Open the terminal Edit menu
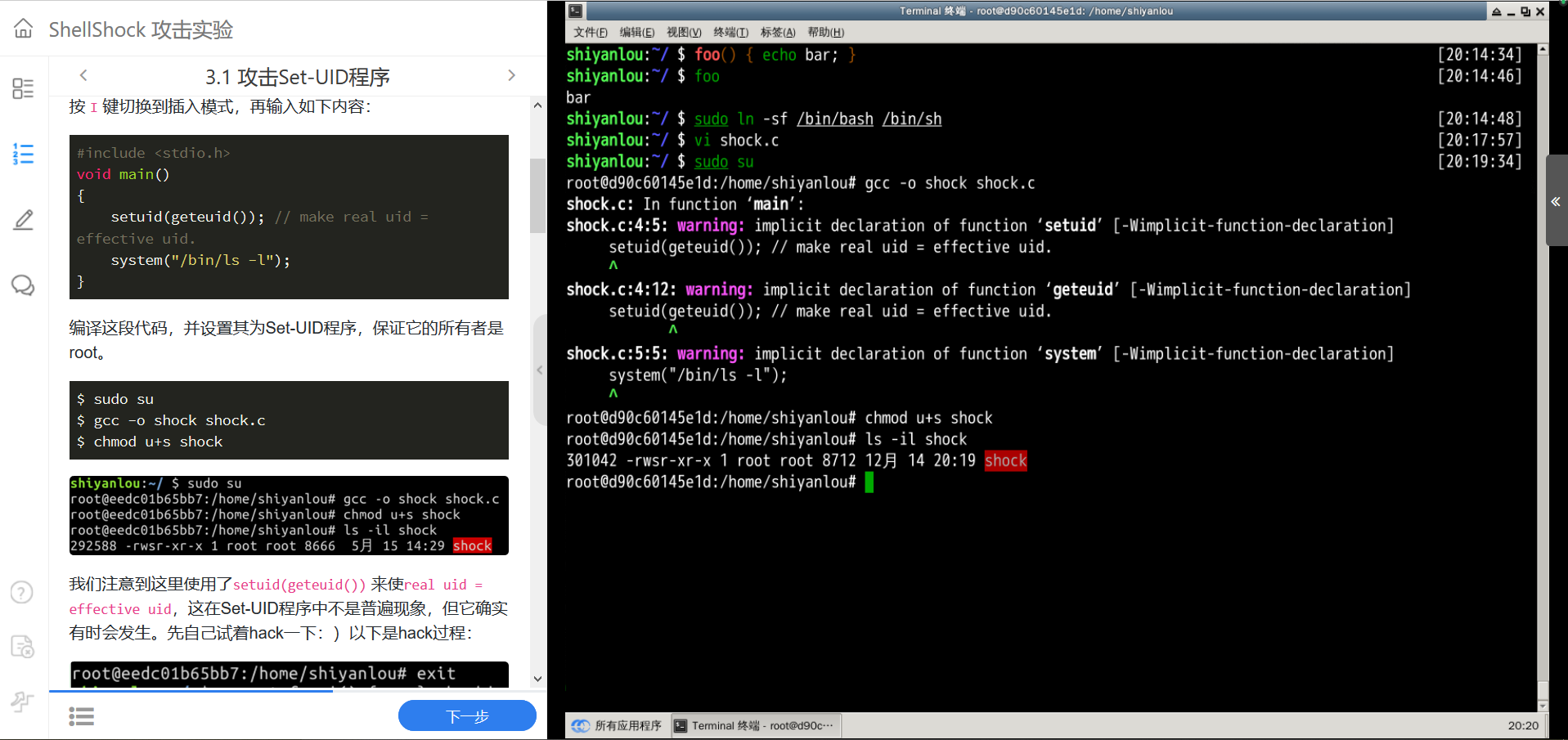The image size is (1568, 740). (636, 32)
